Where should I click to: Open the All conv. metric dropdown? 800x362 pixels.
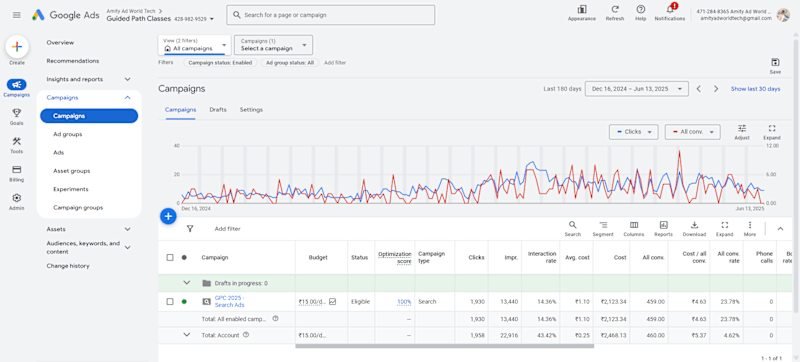[x=692, y=132]
